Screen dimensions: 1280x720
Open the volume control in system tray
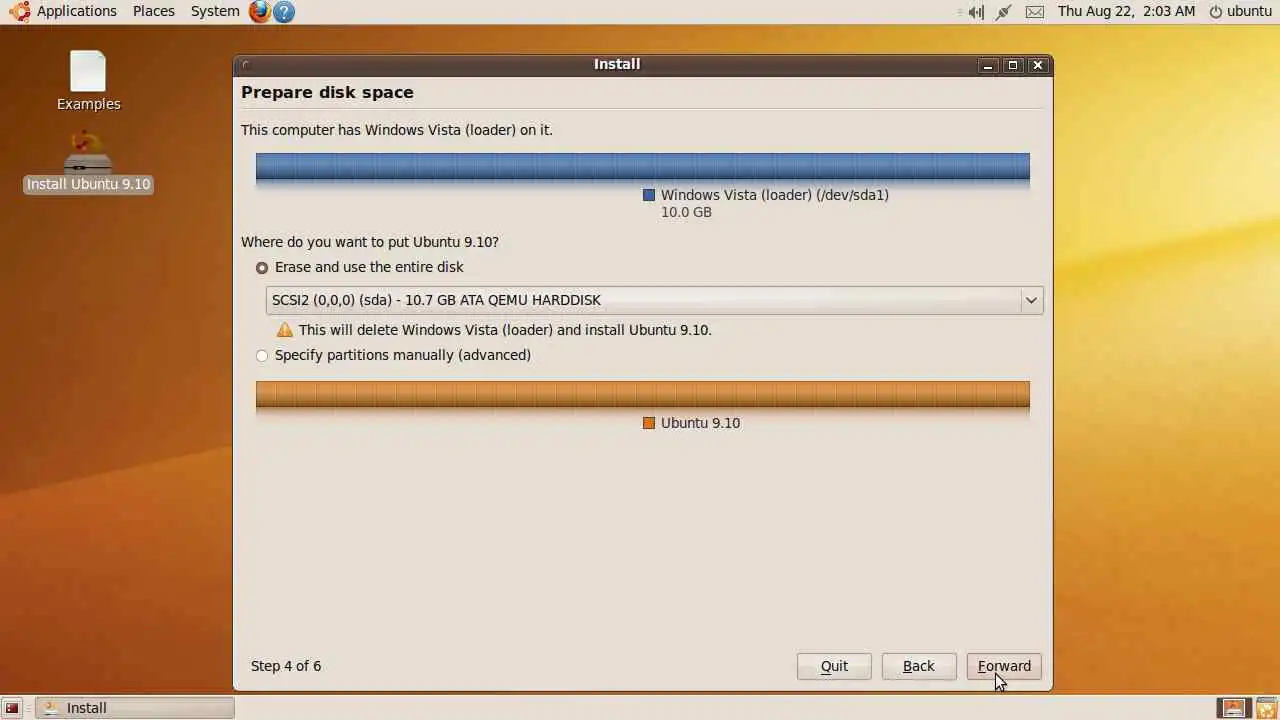point(976,12)
